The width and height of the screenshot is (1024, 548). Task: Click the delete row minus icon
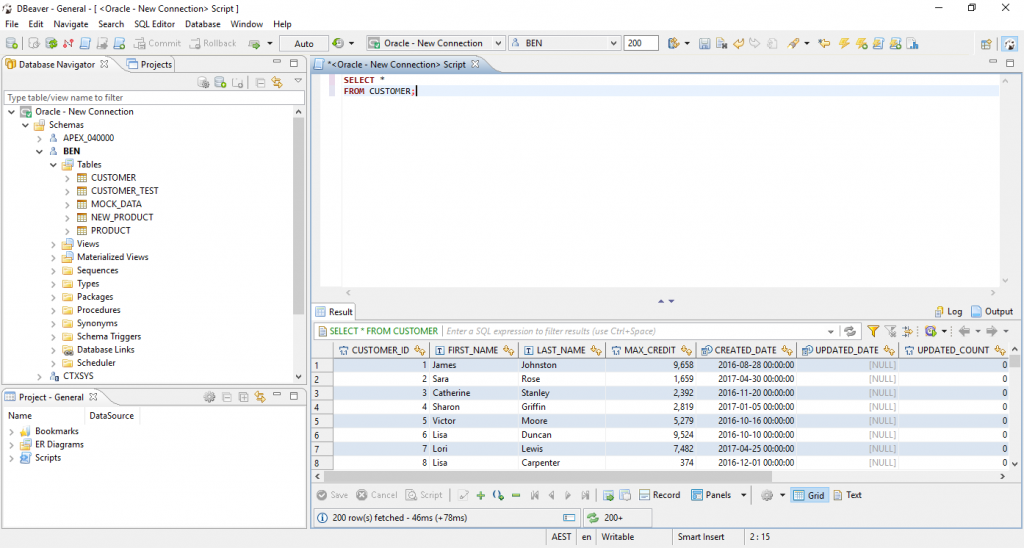(516, 495)
